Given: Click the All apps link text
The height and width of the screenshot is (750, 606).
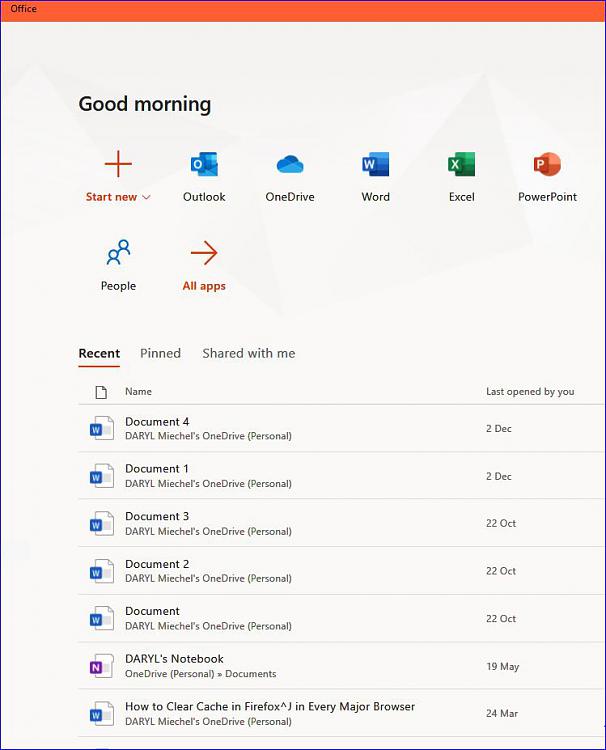Looking at the screenshot, I should [x=204, y=286].
